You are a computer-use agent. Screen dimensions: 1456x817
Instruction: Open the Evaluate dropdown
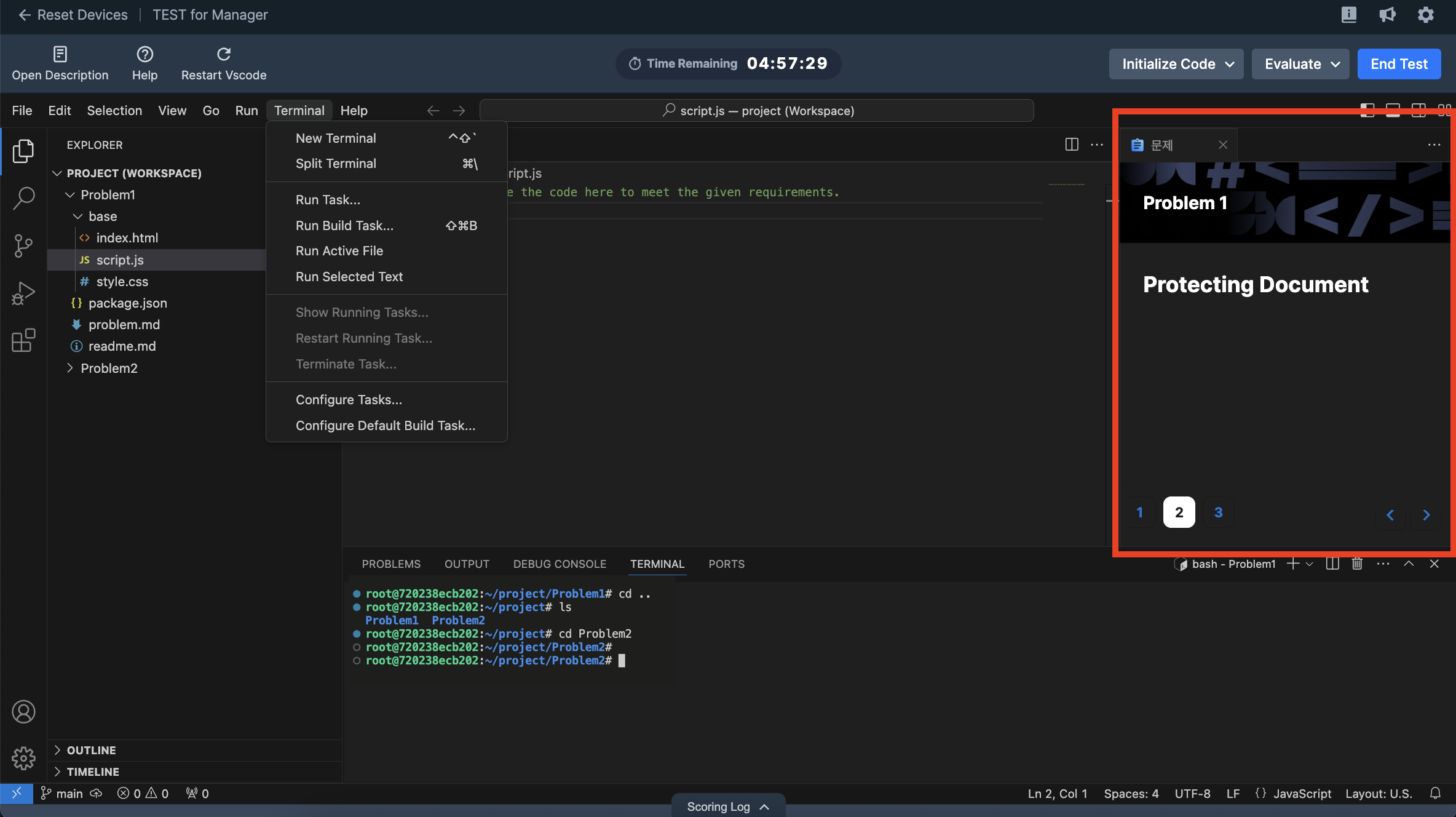coord(1300,64)
